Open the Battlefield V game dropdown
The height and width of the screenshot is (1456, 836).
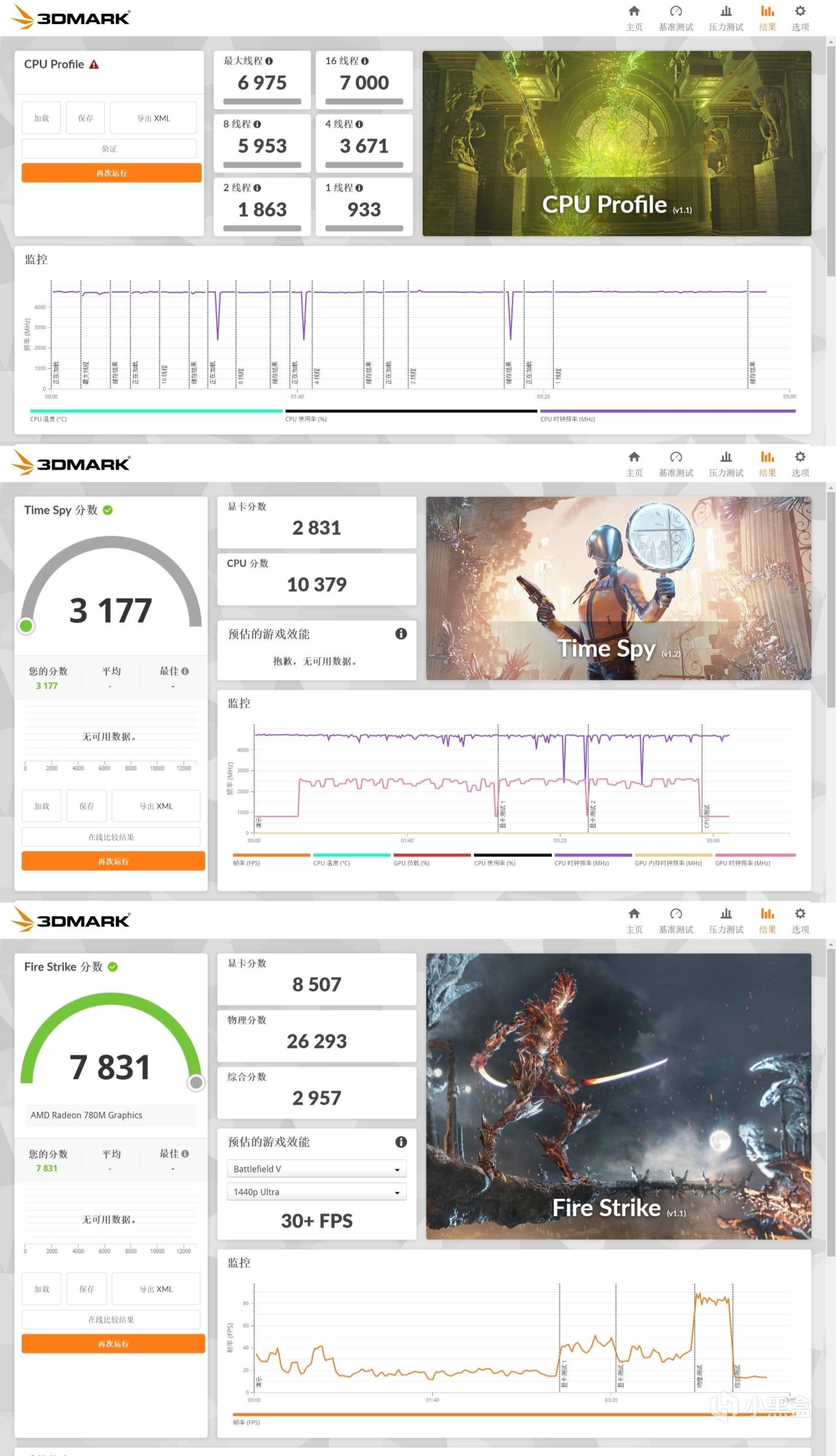click(317, 1169)
